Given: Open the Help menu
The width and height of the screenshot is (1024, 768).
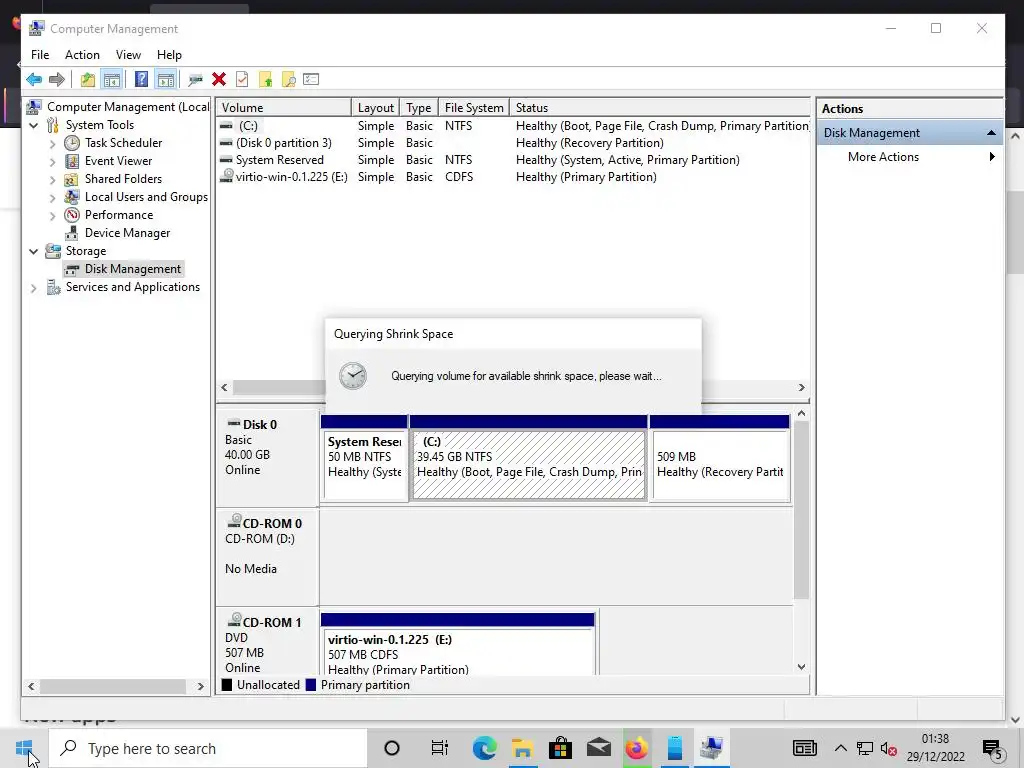Looking at the screenshot, I should [169, 55].
